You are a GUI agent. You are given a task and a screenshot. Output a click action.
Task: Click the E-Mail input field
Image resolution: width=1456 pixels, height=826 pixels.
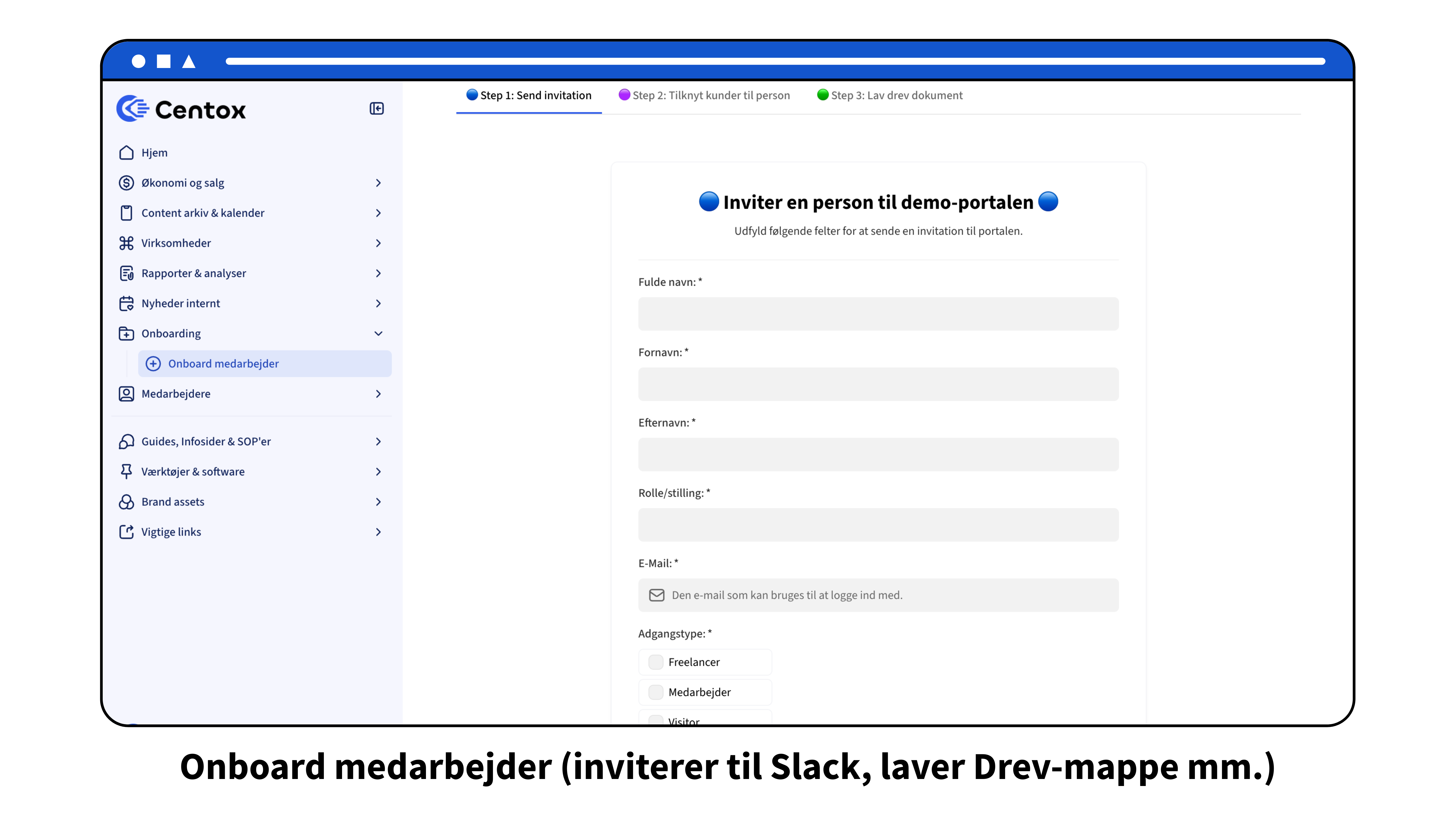[x=878, y=595]
